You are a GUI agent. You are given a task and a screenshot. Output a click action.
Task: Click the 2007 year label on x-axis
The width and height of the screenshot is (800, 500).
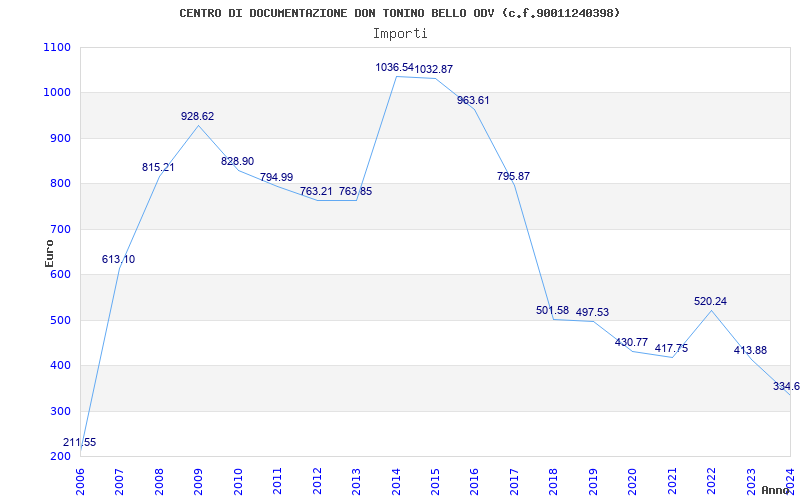coord(120,481)
